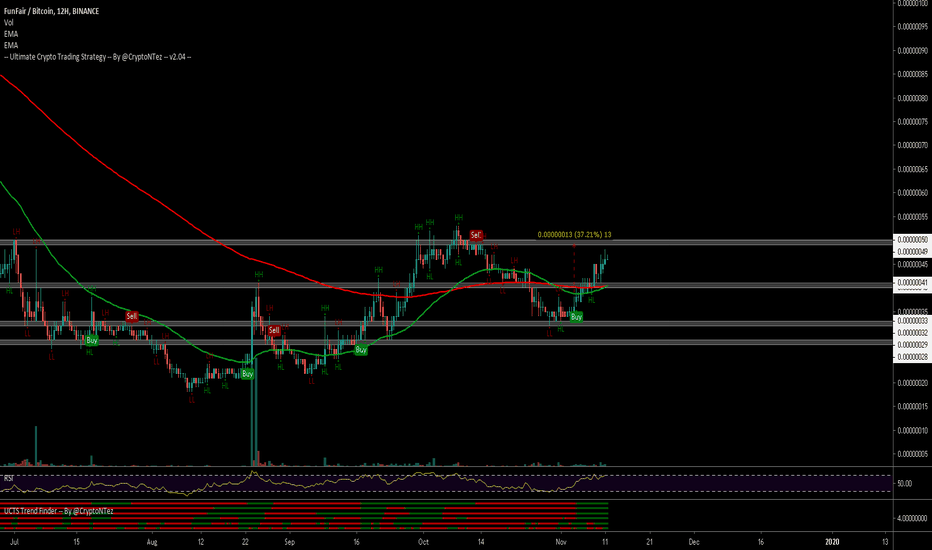The width and height of the screenshot is (932, 550).
Task: Click the Jul date on time axis
Action: point(15,542)
